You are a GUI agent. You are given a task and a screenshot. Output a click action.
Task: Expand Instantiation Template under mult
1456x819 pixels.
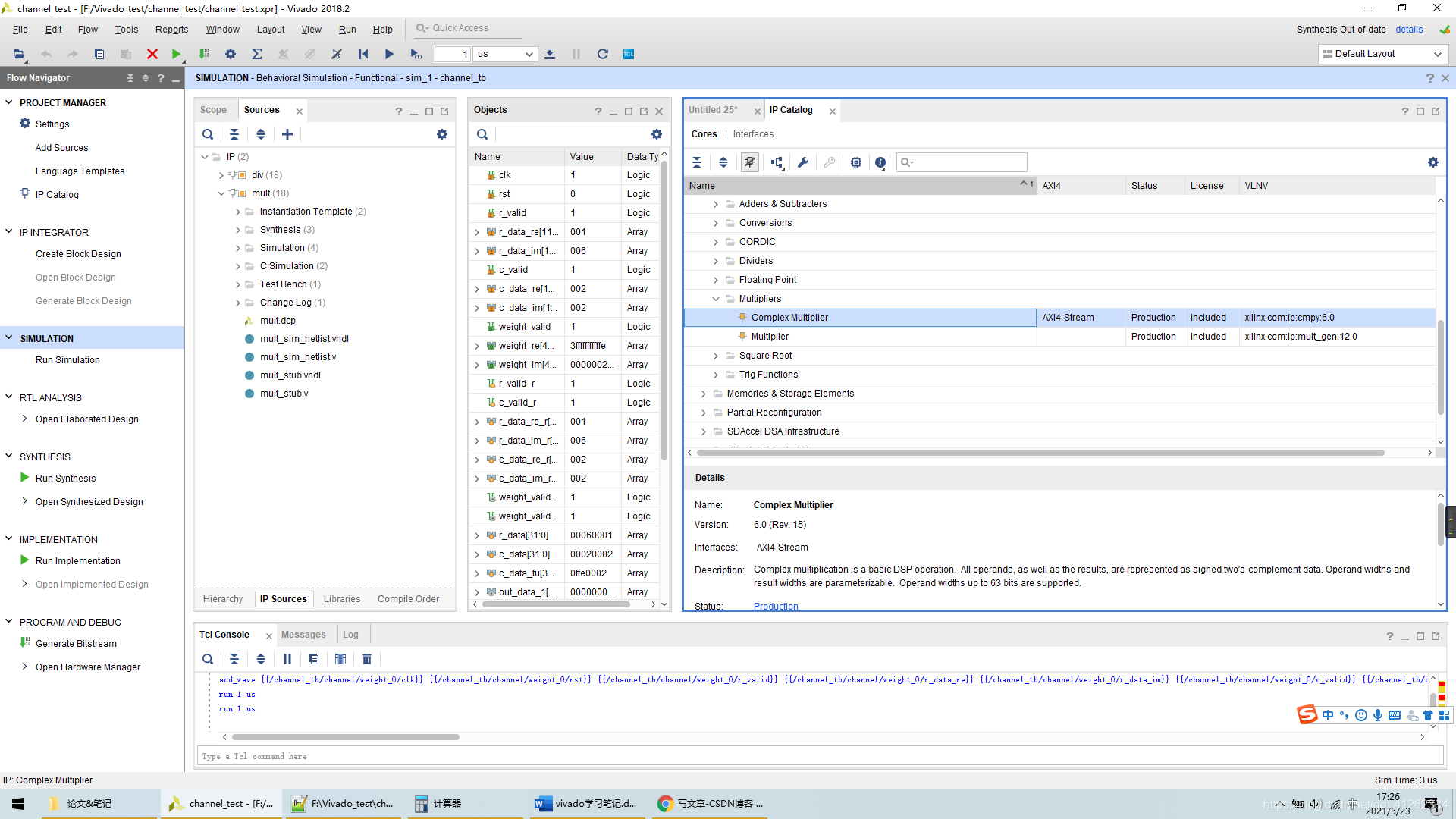(x=238, y=212)
